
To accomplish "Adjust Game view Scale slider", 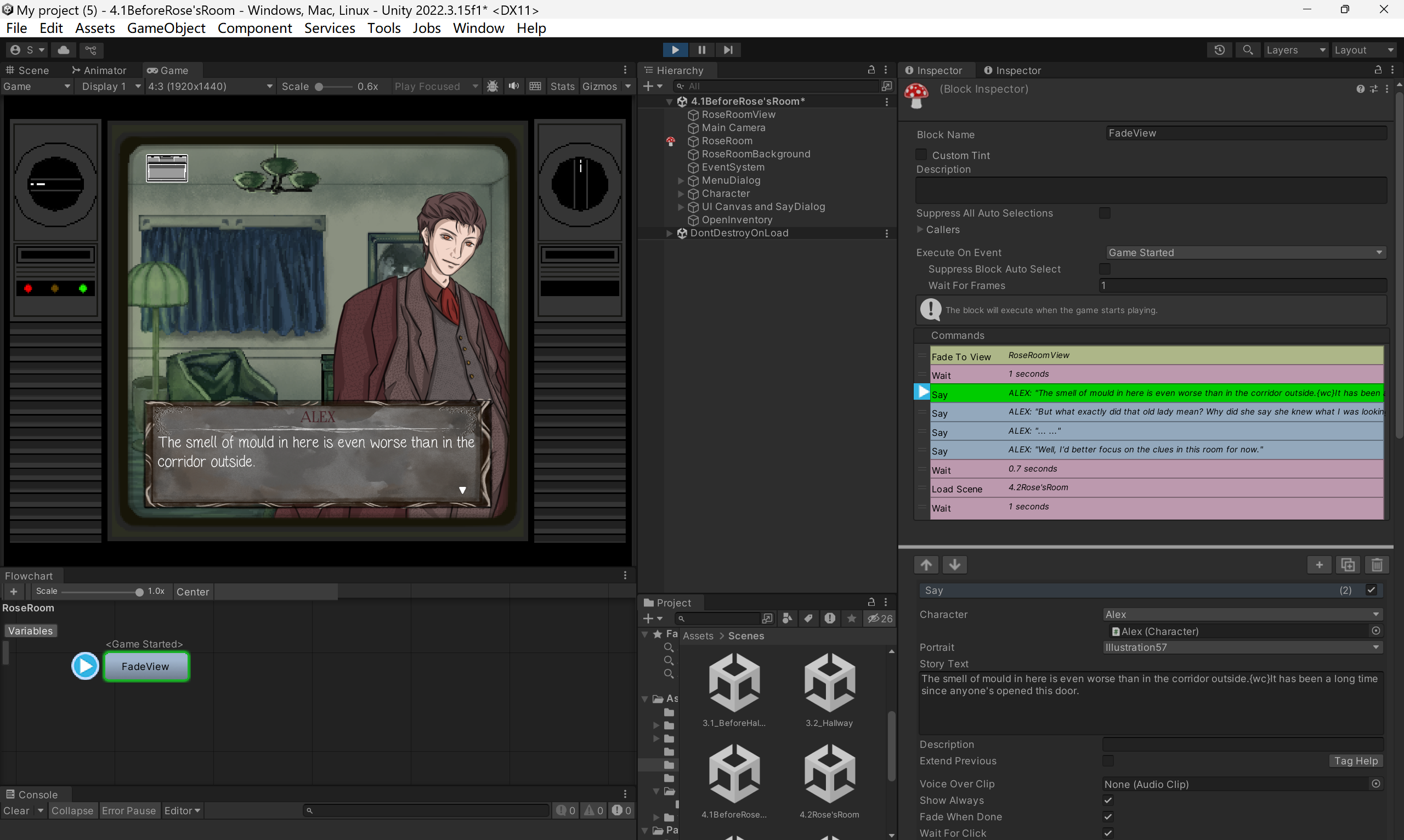I will point(333,87).
